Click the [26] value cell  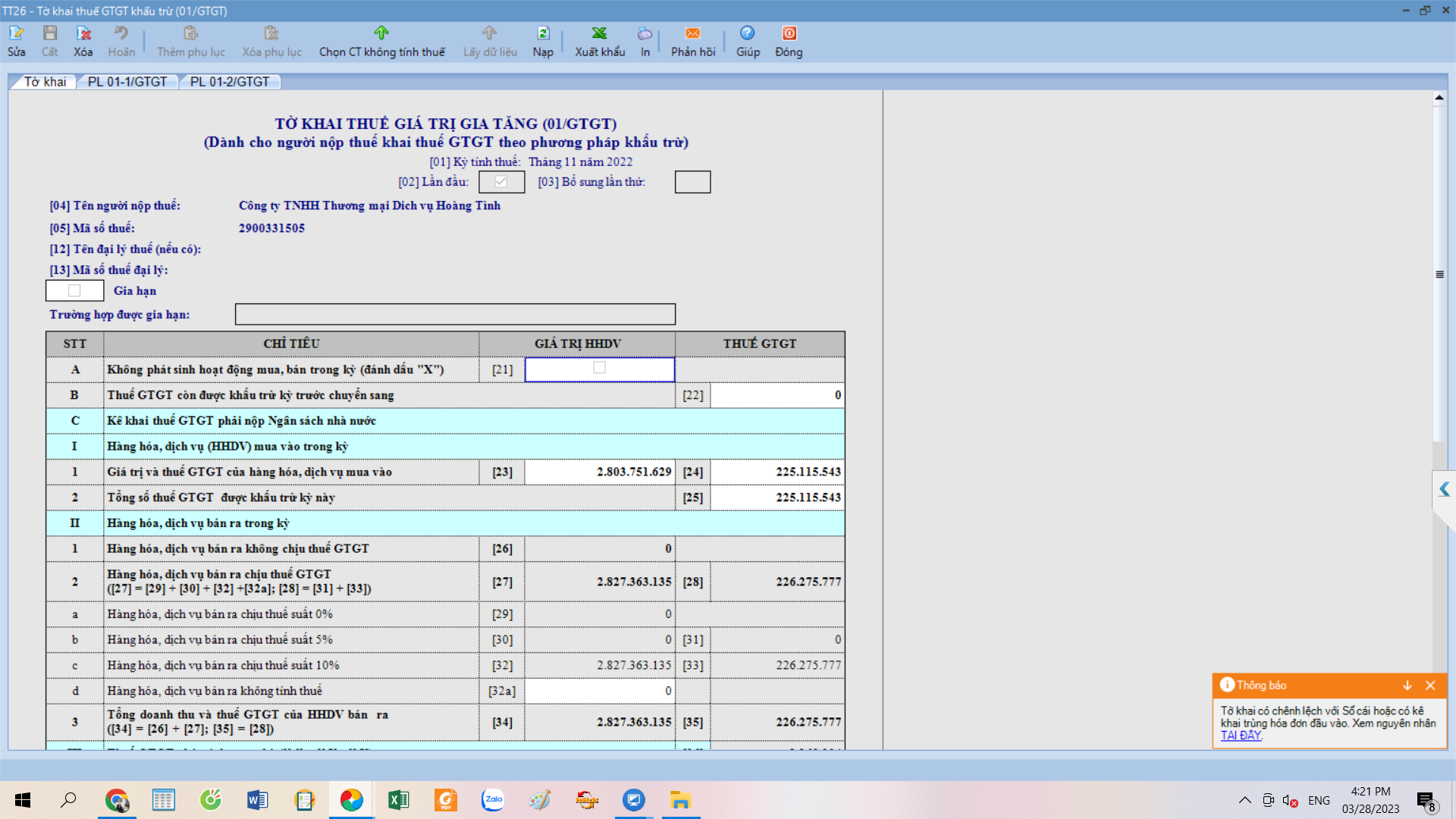[599, 548]
